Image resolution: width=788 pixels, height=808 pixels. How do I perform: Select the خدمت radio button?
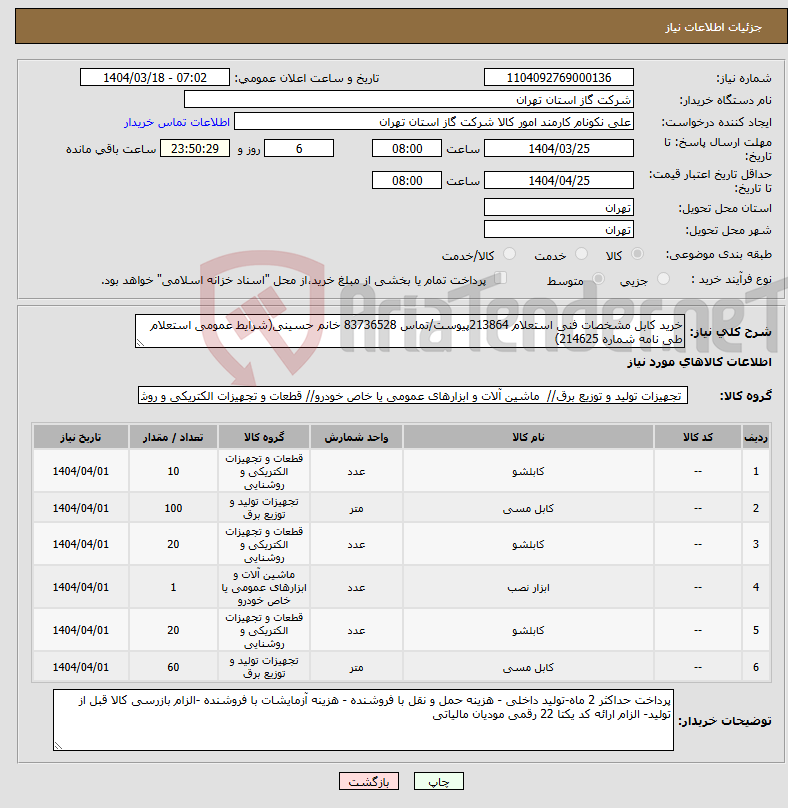pos(581,254)
